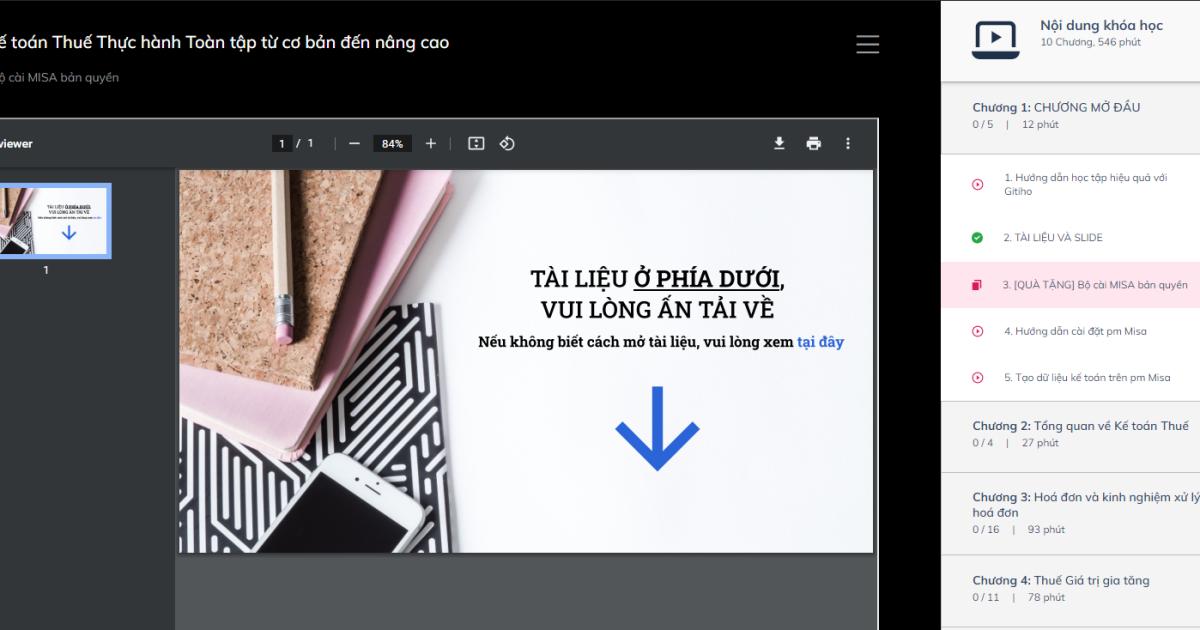Click play icon of lesson 5 dữ liệu
Viewport: 1200px width, 630px height.
click(977, 378)
